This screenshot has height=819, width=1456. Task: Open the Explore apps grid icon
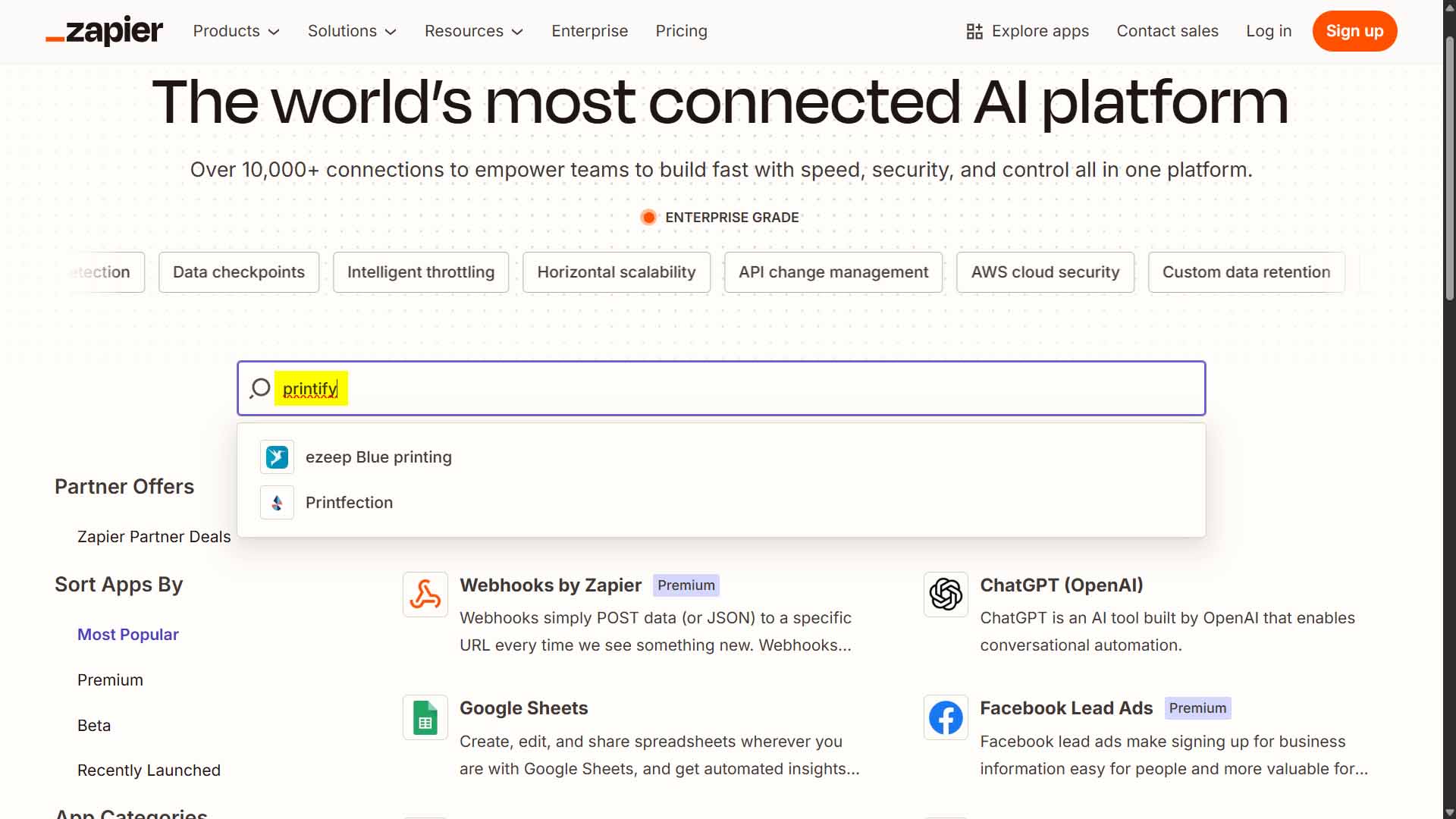(973, 31)
